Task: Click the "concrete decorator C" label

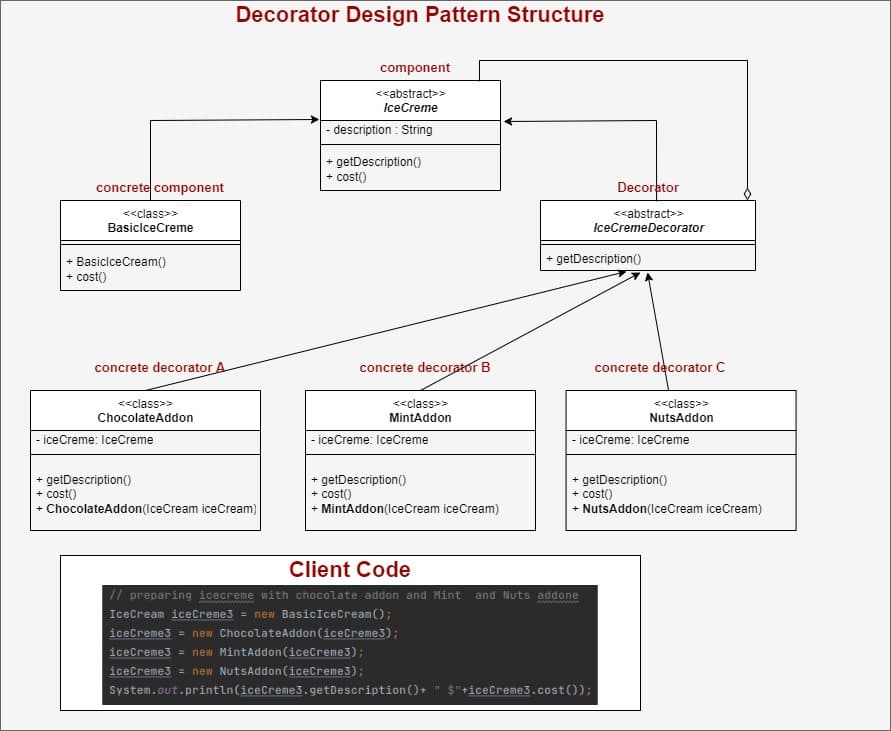Action: pos(659,368)
